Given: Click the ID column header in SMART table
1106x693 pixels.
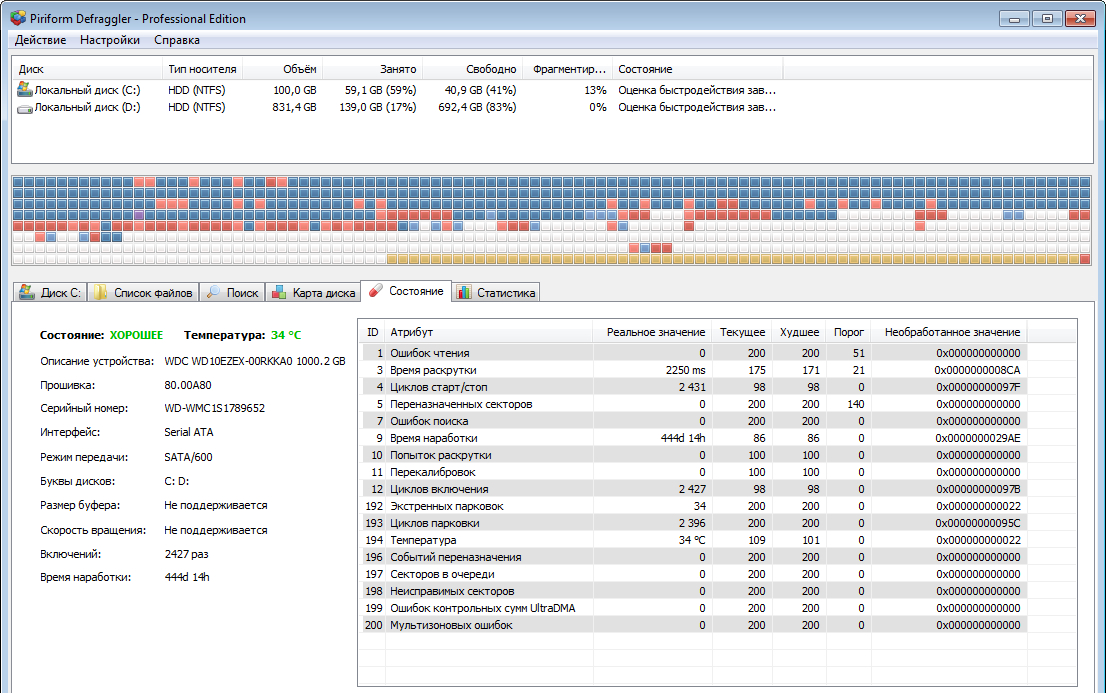Looking at the screenshot, I should click(x=373, y=332).
